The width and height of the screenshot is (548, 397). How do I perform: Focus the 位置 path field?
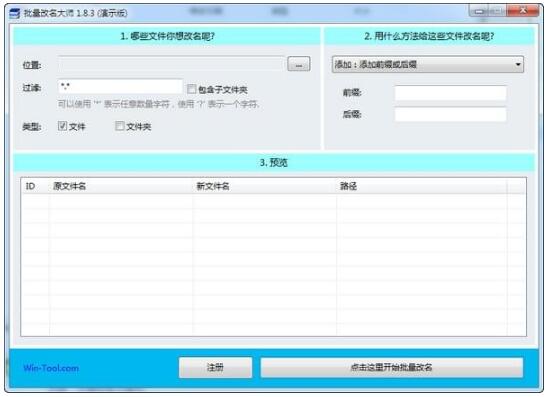[171, 64]
